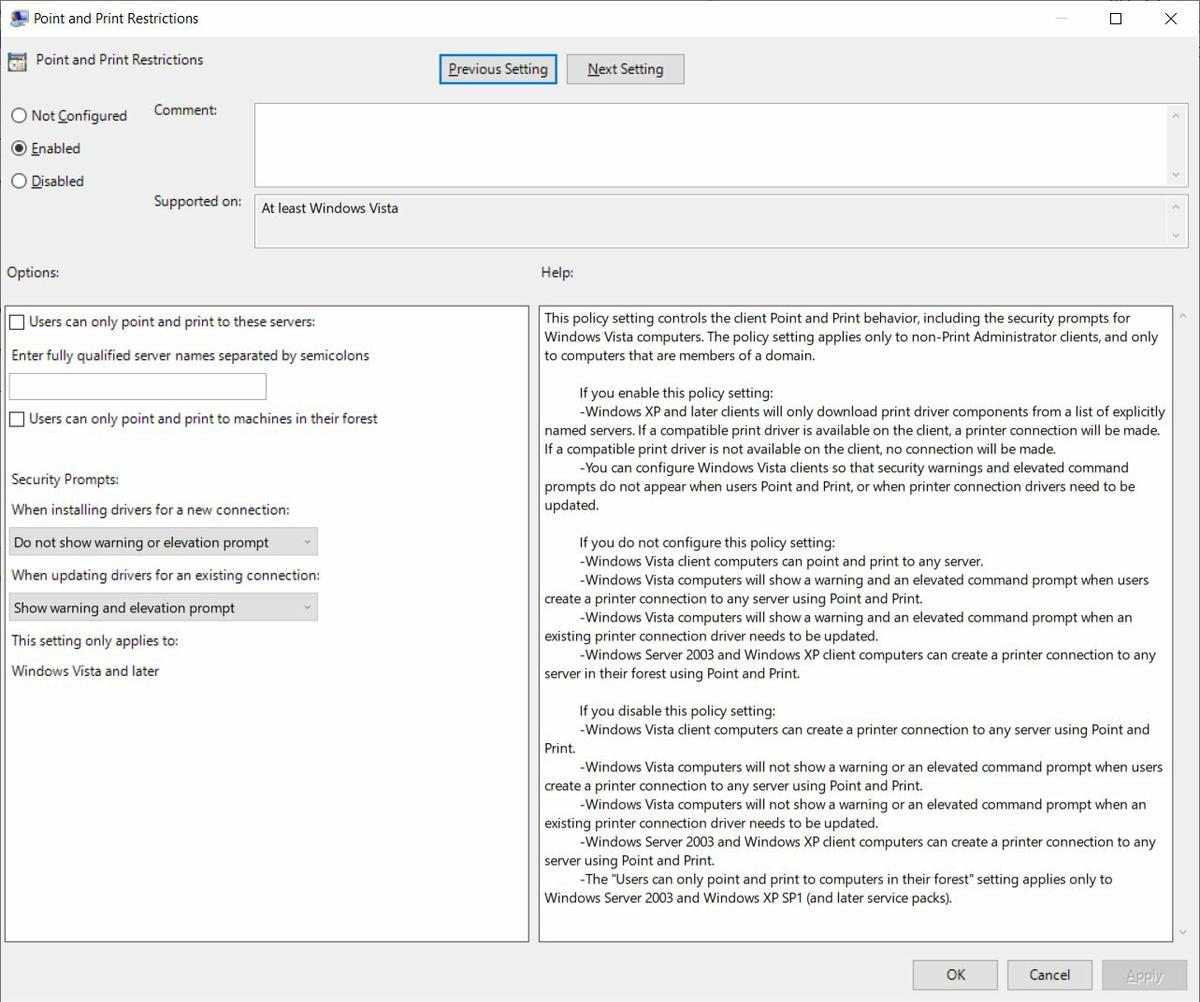1200x1002 pixels.
Task: Enable 'Users can only point and print to these servers'
Action: pos(15,321)
